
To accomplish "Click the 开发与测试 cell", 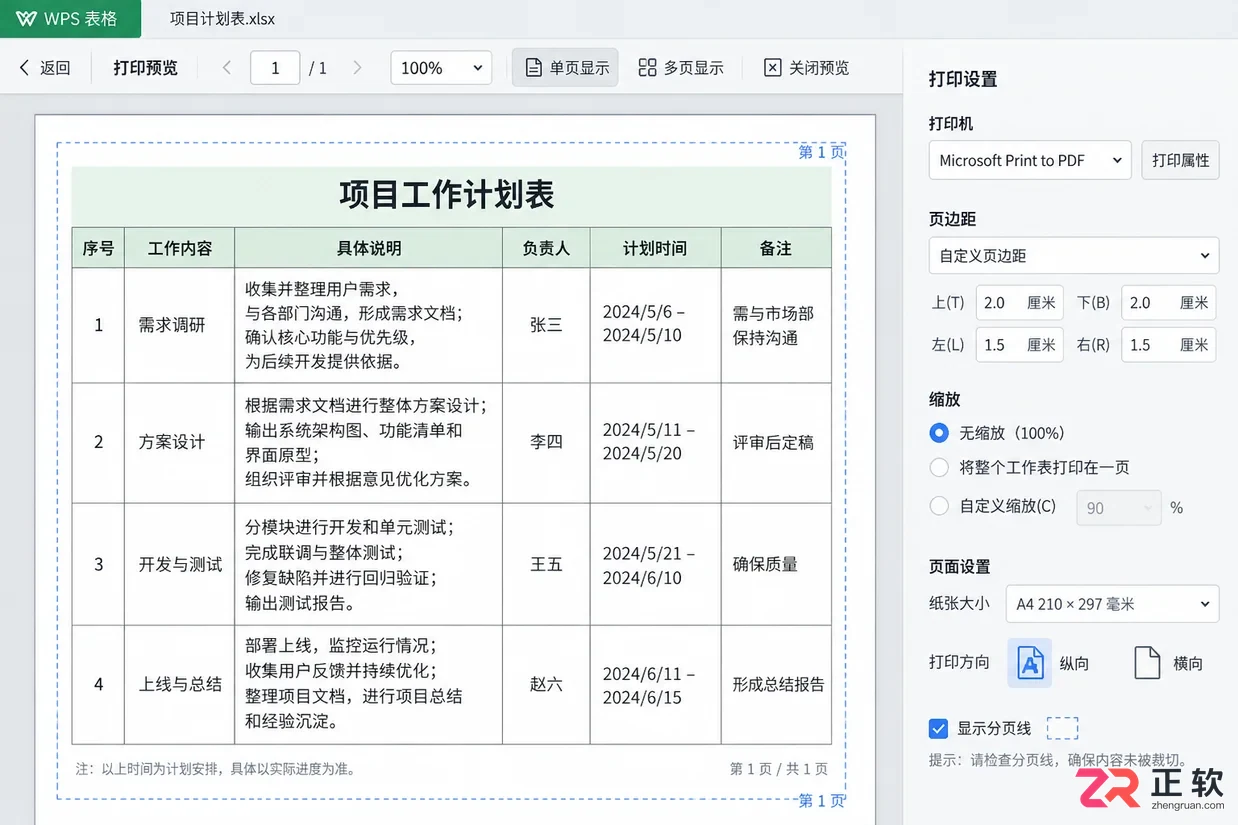I will [180, 564].
